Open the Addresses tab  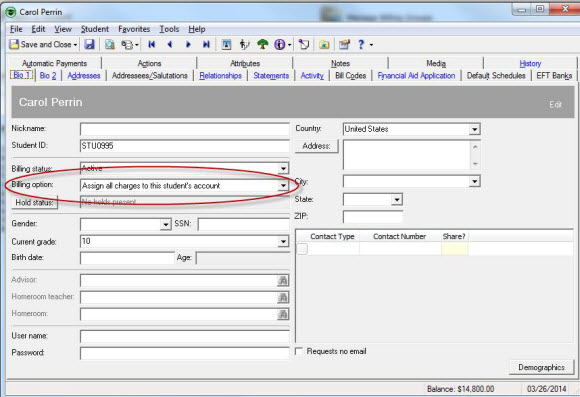(x=84, y=75)
